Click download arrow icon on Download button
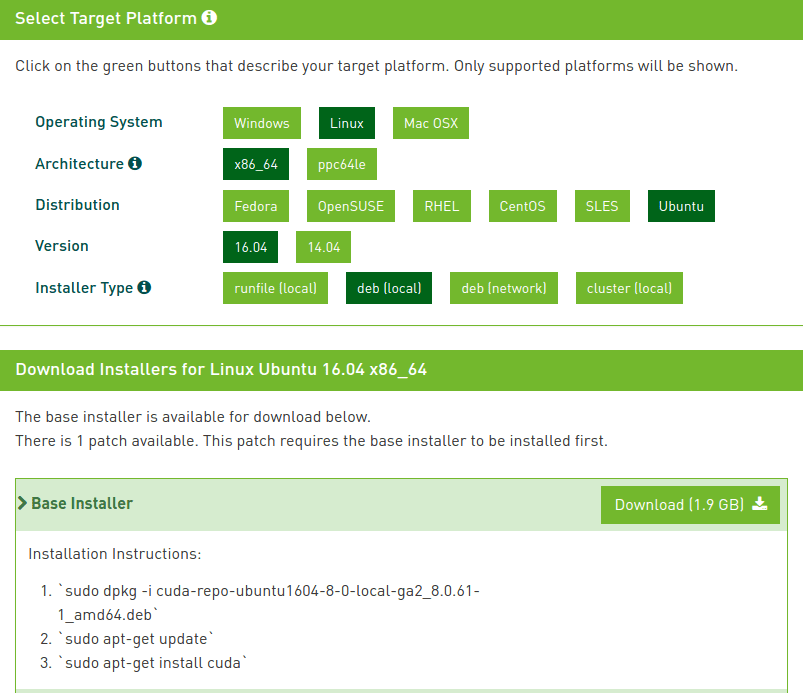 (760, 504)
